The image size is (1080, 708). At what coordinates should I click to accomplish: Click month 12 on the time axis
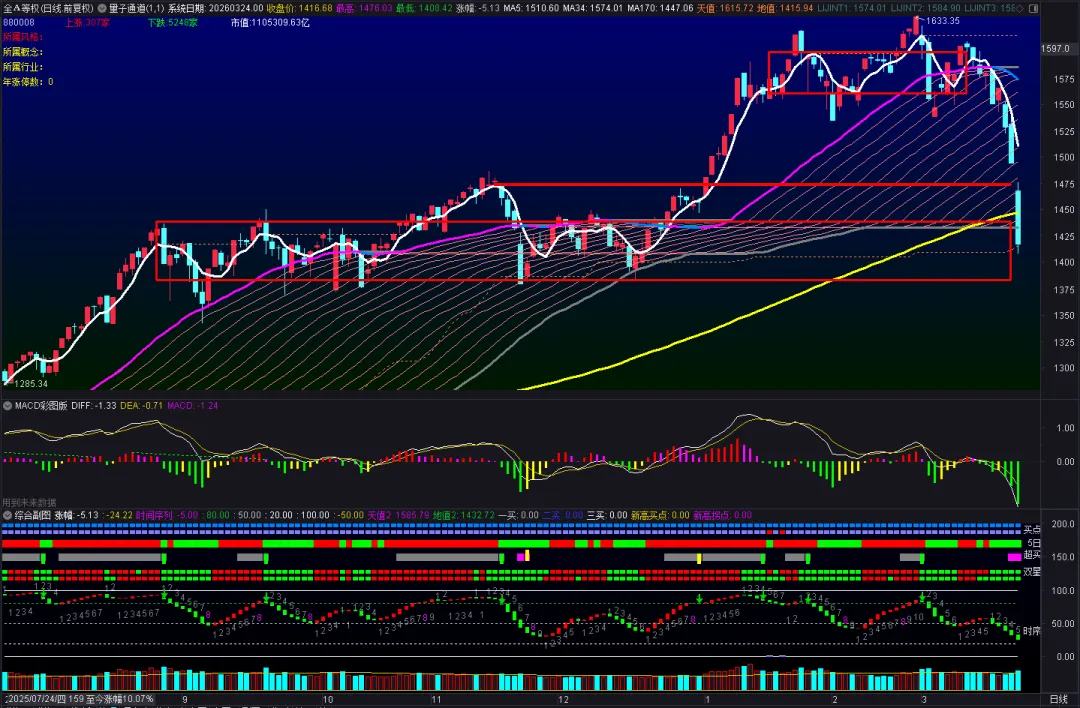pos(563,700)
